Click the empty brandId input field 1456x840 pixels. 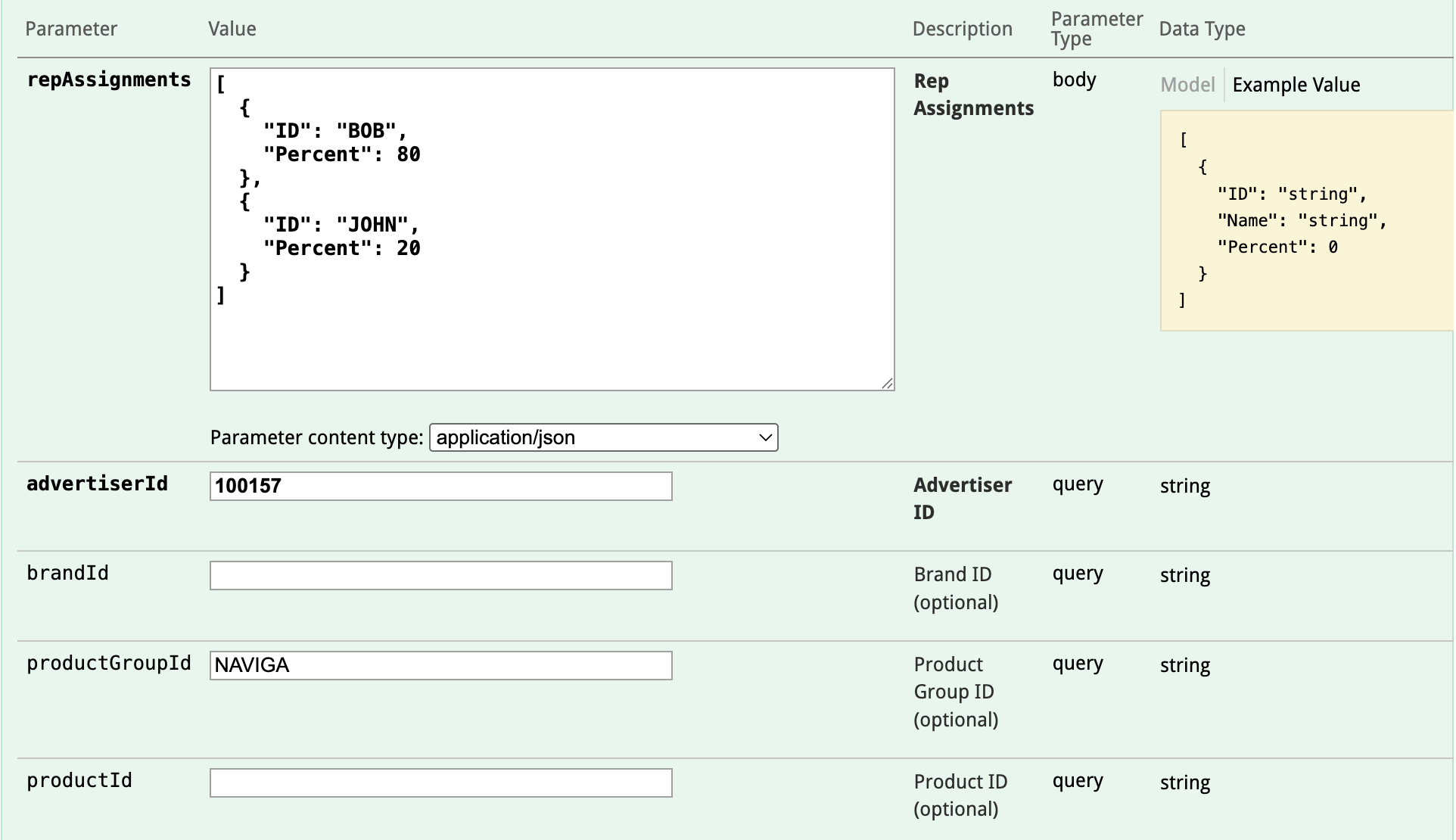(x=440, y=575)
